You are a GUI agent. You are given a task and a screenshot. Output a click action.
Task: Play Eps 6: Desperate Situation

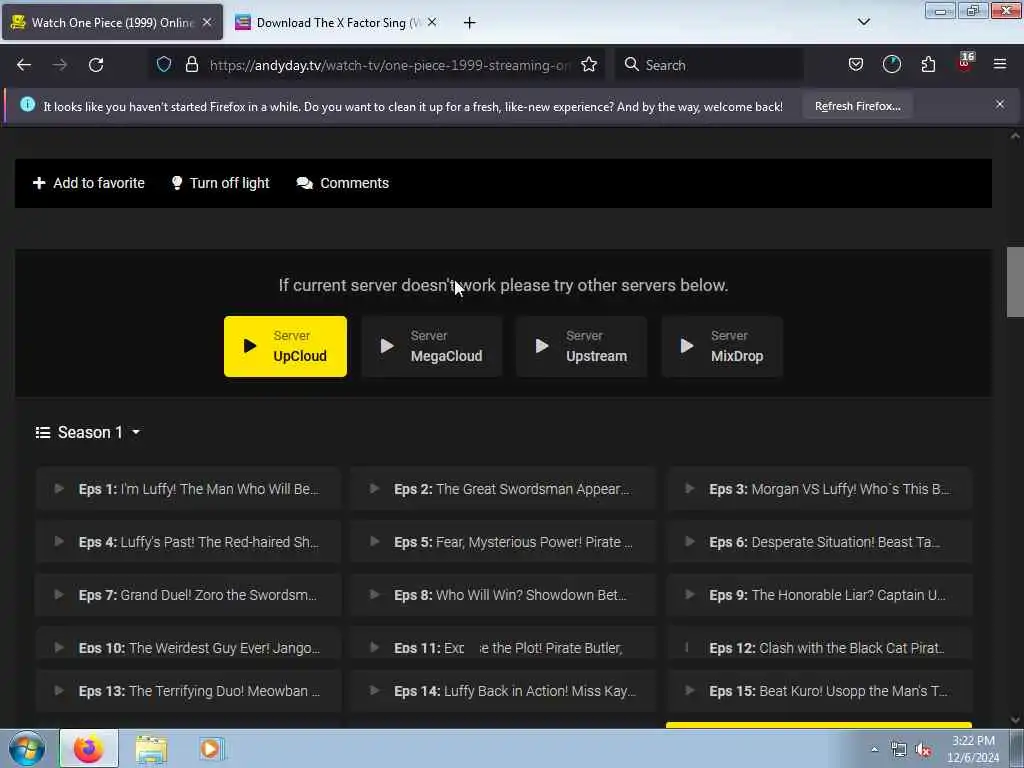click(x=819, y=542)
